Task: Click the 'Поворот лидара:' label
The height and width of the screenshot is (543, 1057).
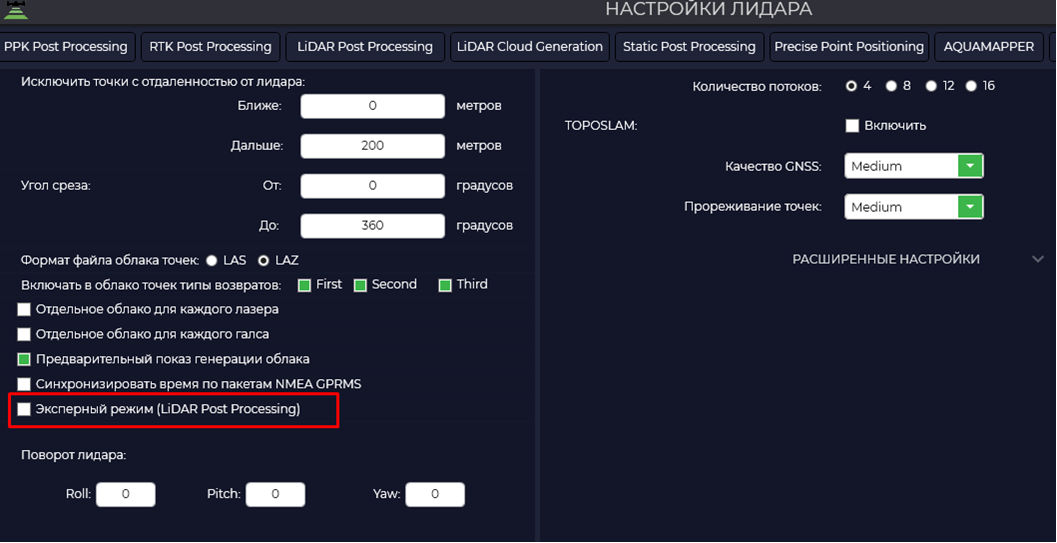Action: (73, 455)
